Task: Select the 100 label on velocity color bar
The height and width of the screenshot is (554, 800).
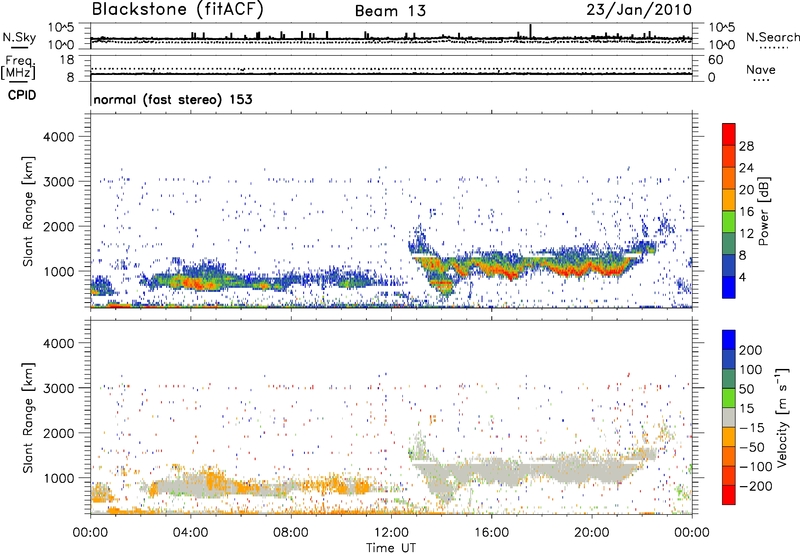Action: (x=751, y=369)
